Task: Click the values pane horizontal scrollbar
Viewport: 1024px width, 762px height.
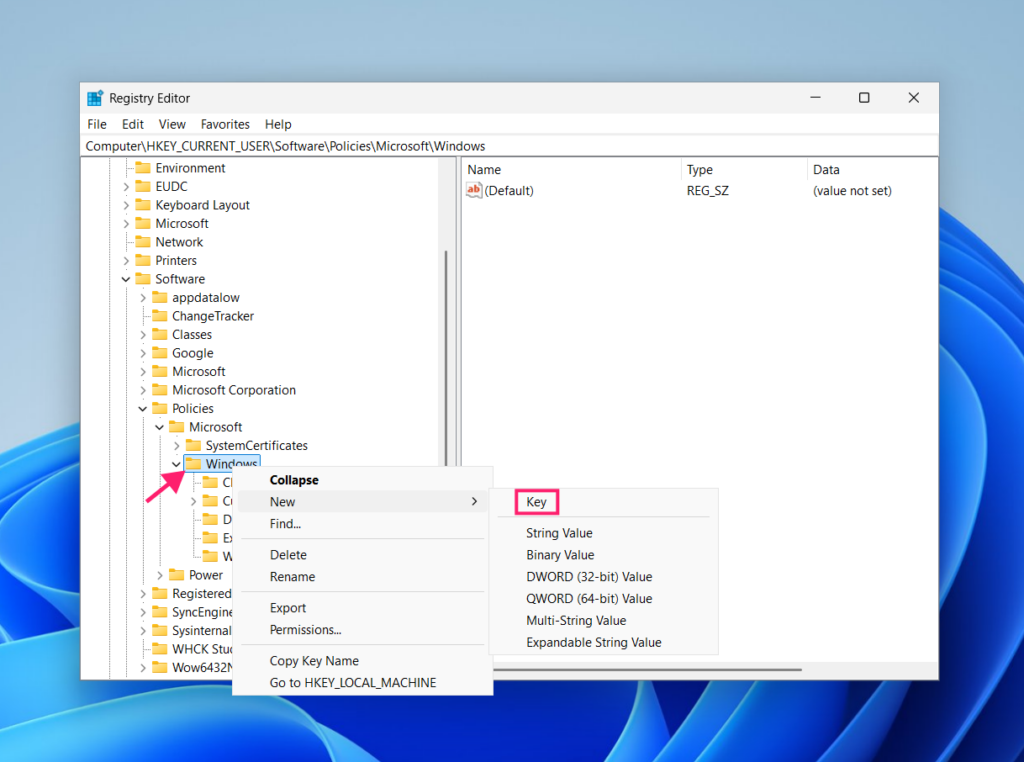Action: (x=647, y=669)
